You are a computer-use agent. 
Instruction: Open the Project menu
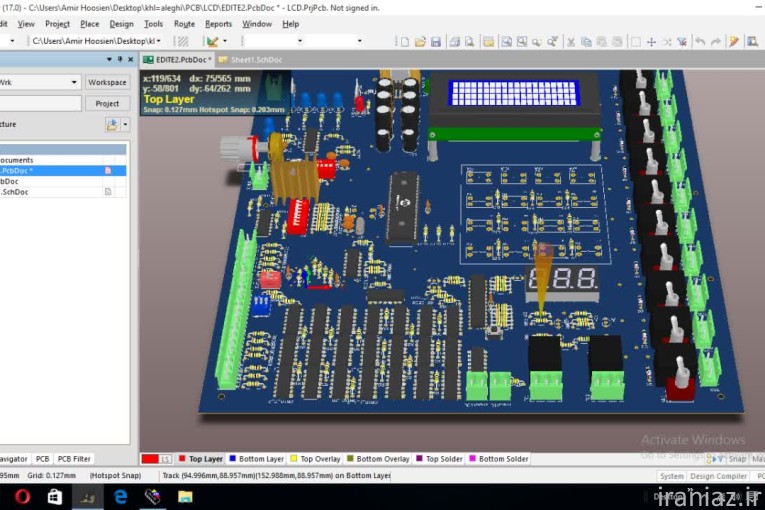point(57,23)
